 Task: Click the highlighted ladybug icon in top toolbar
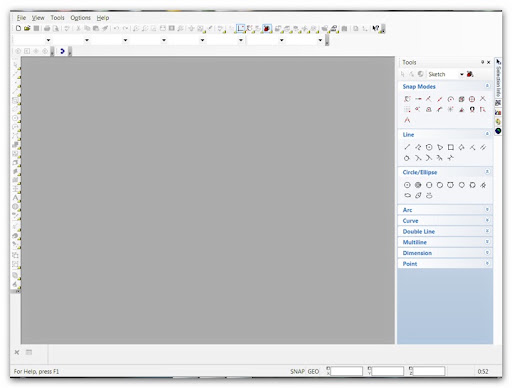267,29
